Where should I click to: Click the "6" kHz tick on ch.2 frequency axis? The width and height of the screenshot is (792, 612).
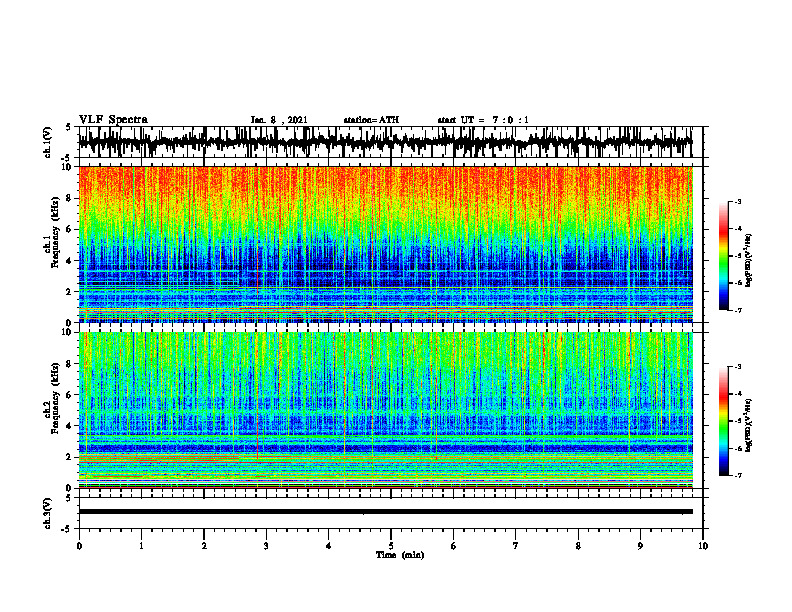pyautogui.click(x=69, y=395)
